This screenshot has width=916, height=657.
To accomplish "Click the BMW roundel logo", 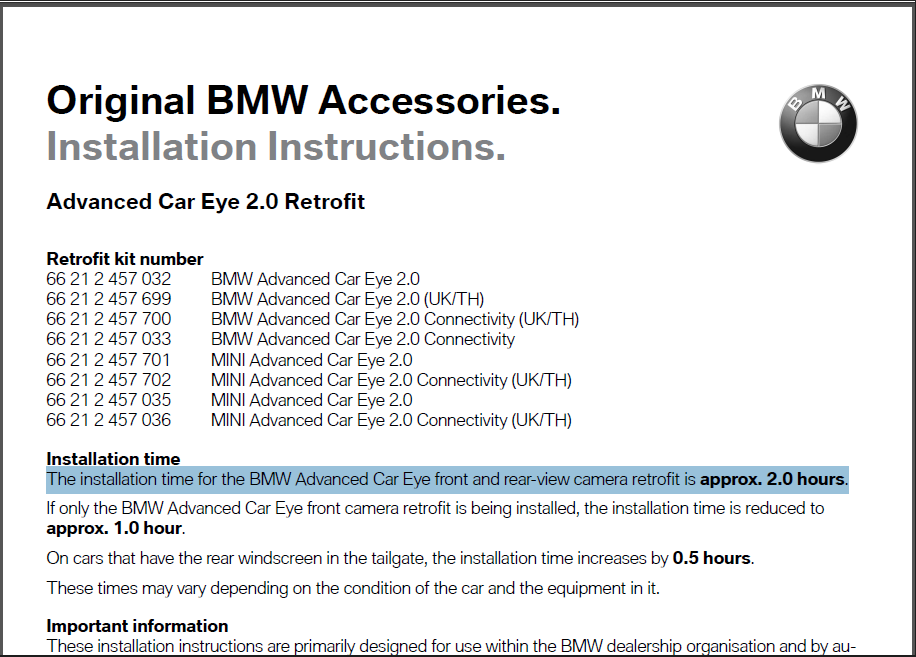I will pyautogui.click(x=818, y=124).
